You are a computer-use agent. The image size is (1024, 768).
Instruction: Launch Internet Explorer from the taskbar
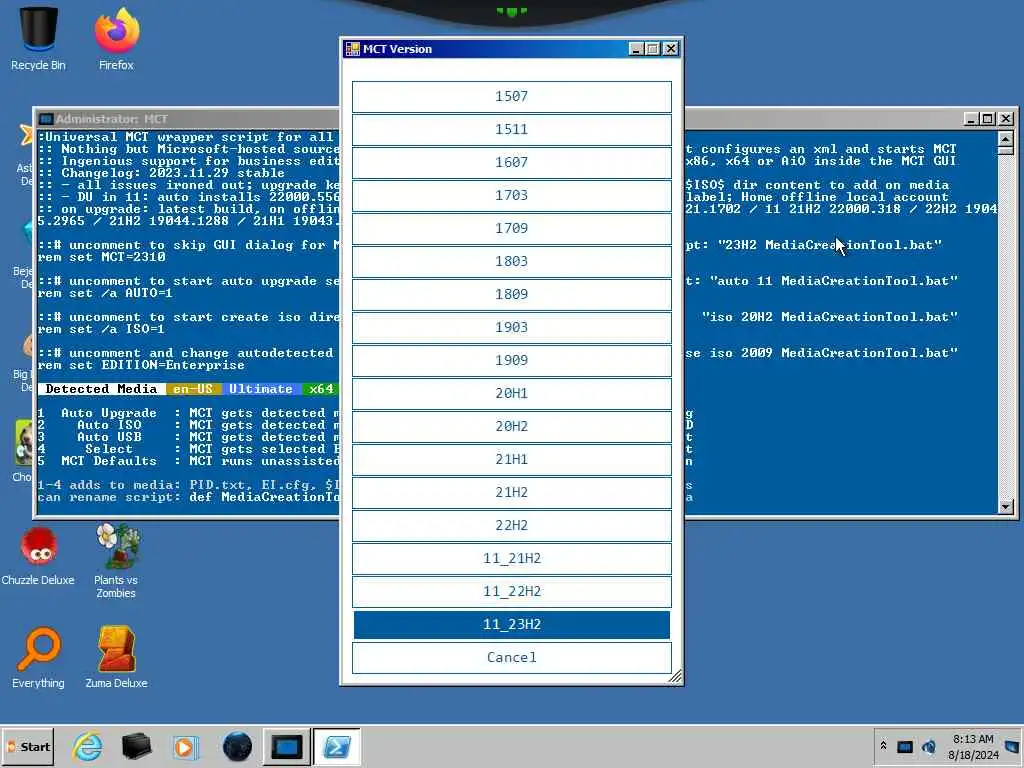pos(88,746)
